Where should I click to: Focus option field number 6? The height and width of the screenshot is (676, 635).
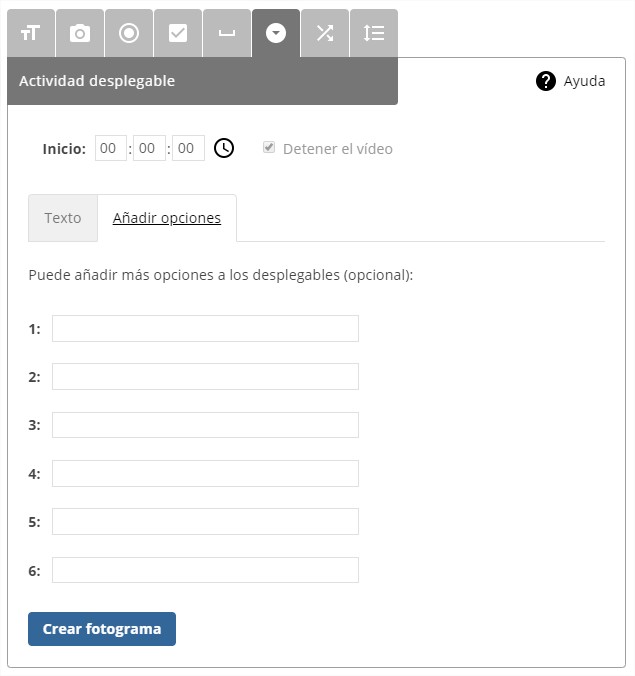[205, 570]
